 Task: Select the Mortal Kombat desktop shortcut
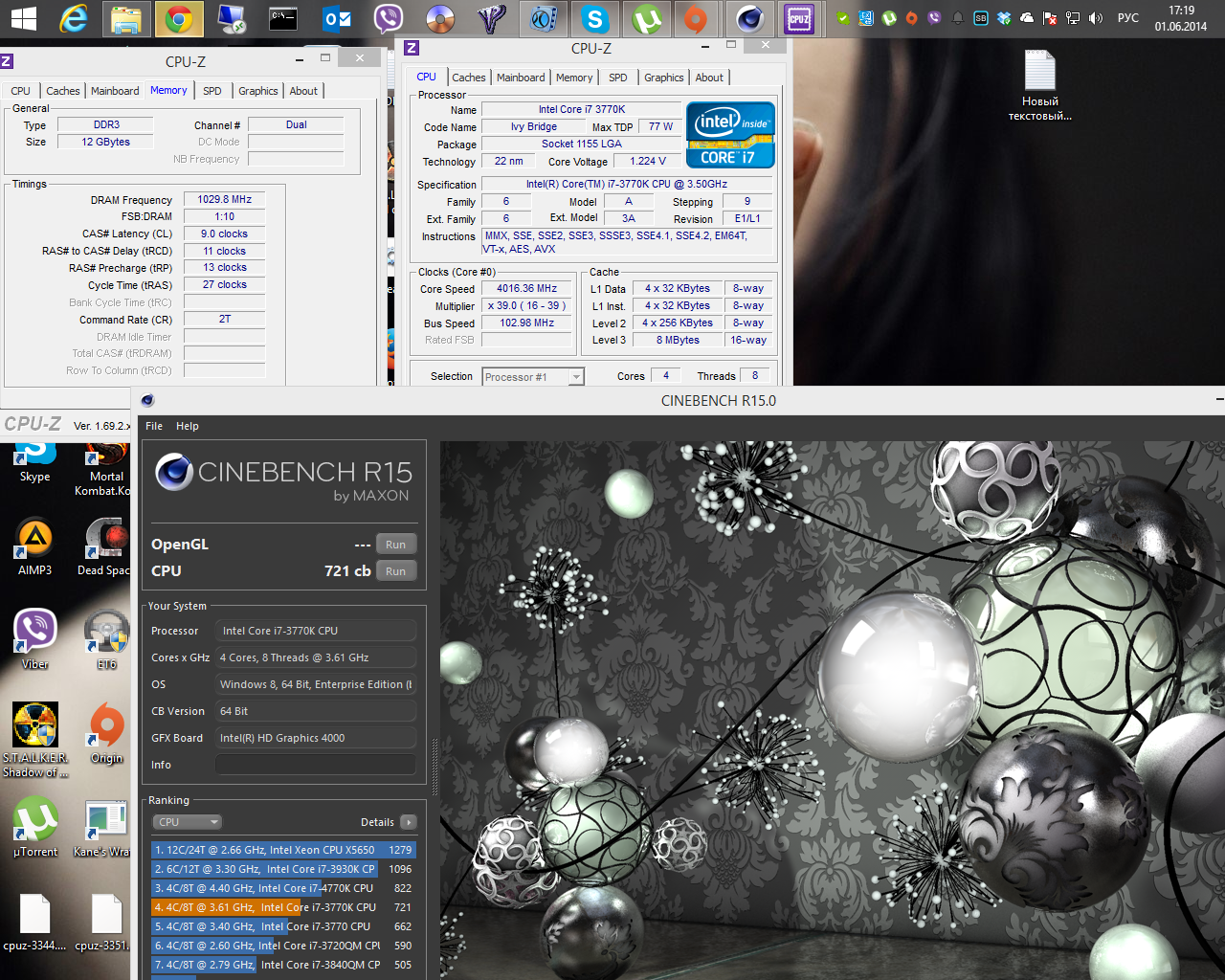click(105, 469)
